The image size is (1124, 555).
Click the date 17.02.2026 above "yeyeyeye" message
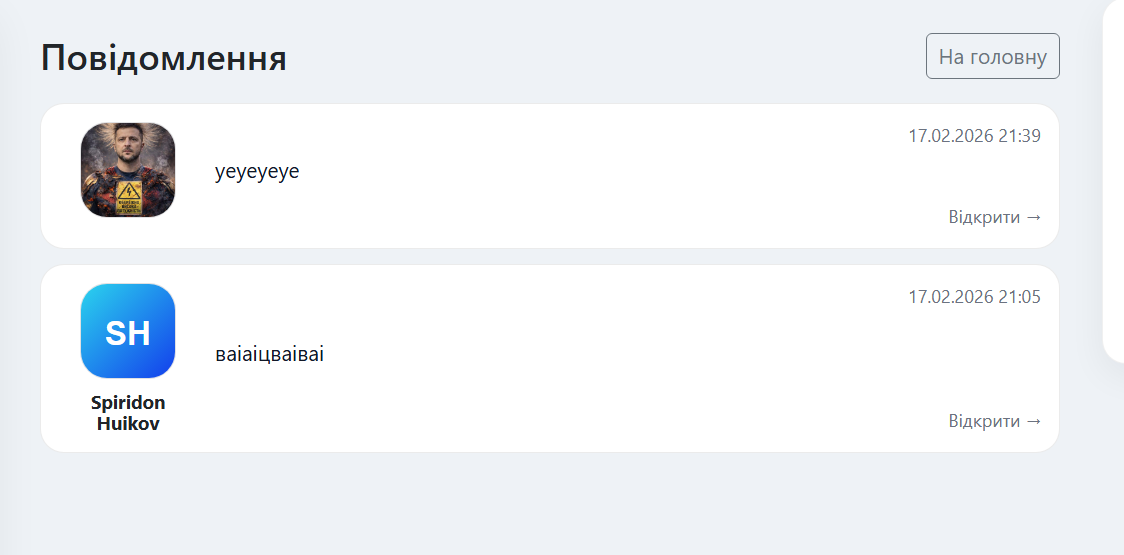click(950, 136)
